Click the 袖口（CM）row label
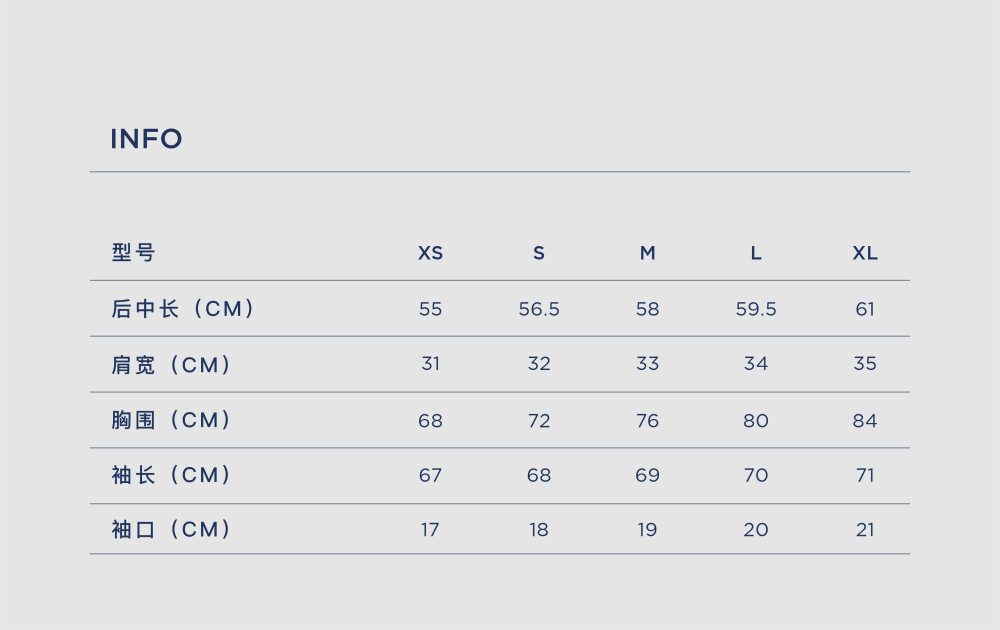 pyautogui.click(x=171, y=529)
